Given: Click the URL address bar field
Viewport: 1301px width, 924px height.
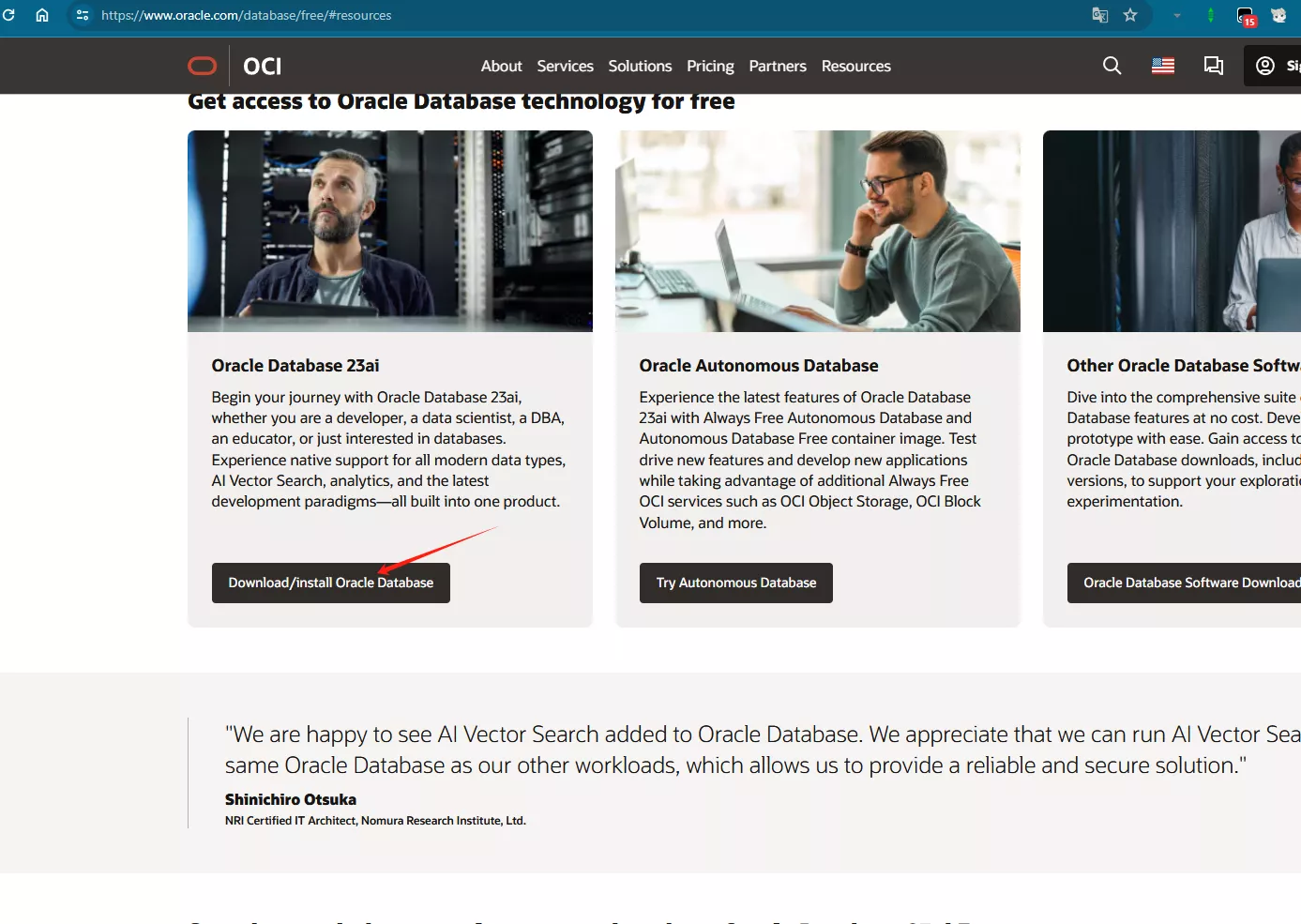Looking at the screenshot, I should 563,15.
